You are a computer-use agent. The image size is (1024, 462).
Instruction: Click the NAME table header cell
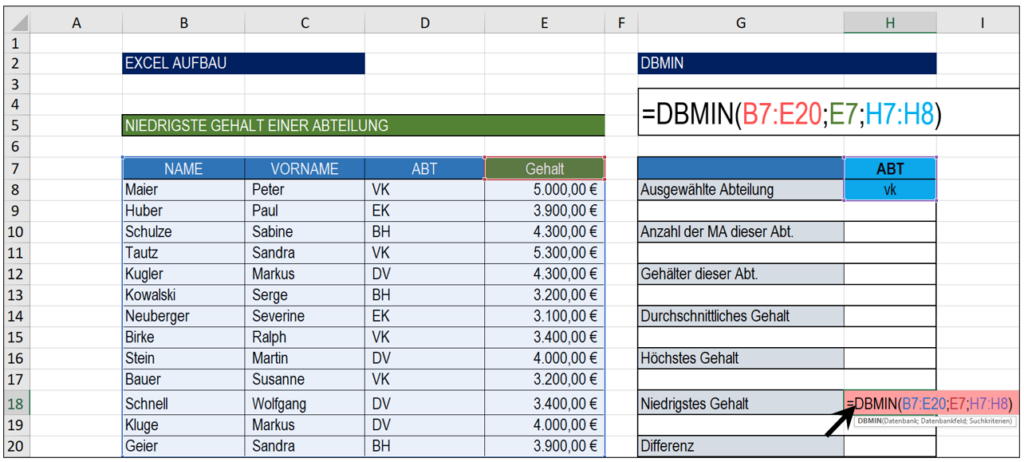coord(184,169)
